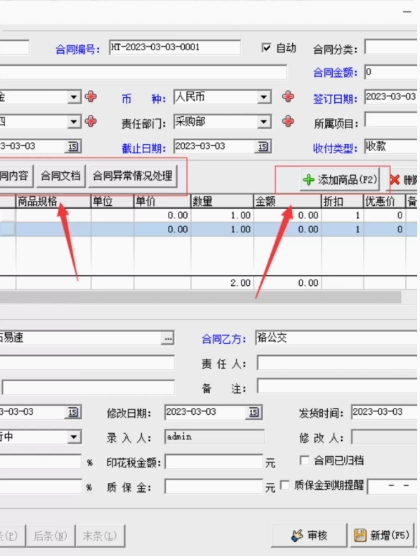Switch to the 合同文档 tab

click(61, 176)
